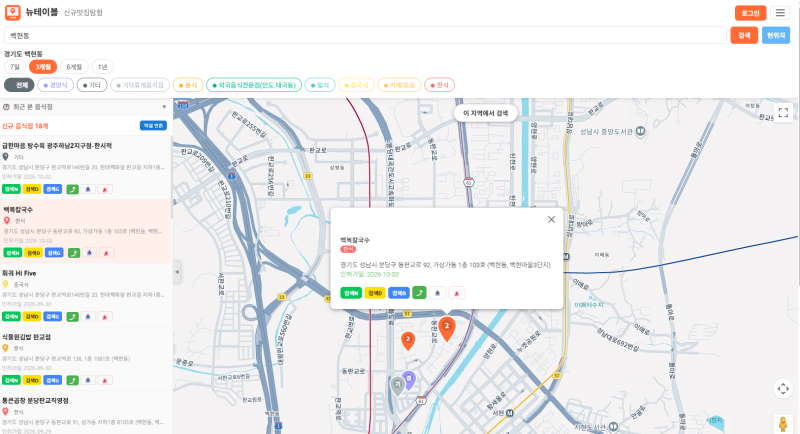The width and height of the screenshot is (800, 434).
Task: Click pink app icon in 급한마음 탕수육 row
Action: tap(105, 189)
